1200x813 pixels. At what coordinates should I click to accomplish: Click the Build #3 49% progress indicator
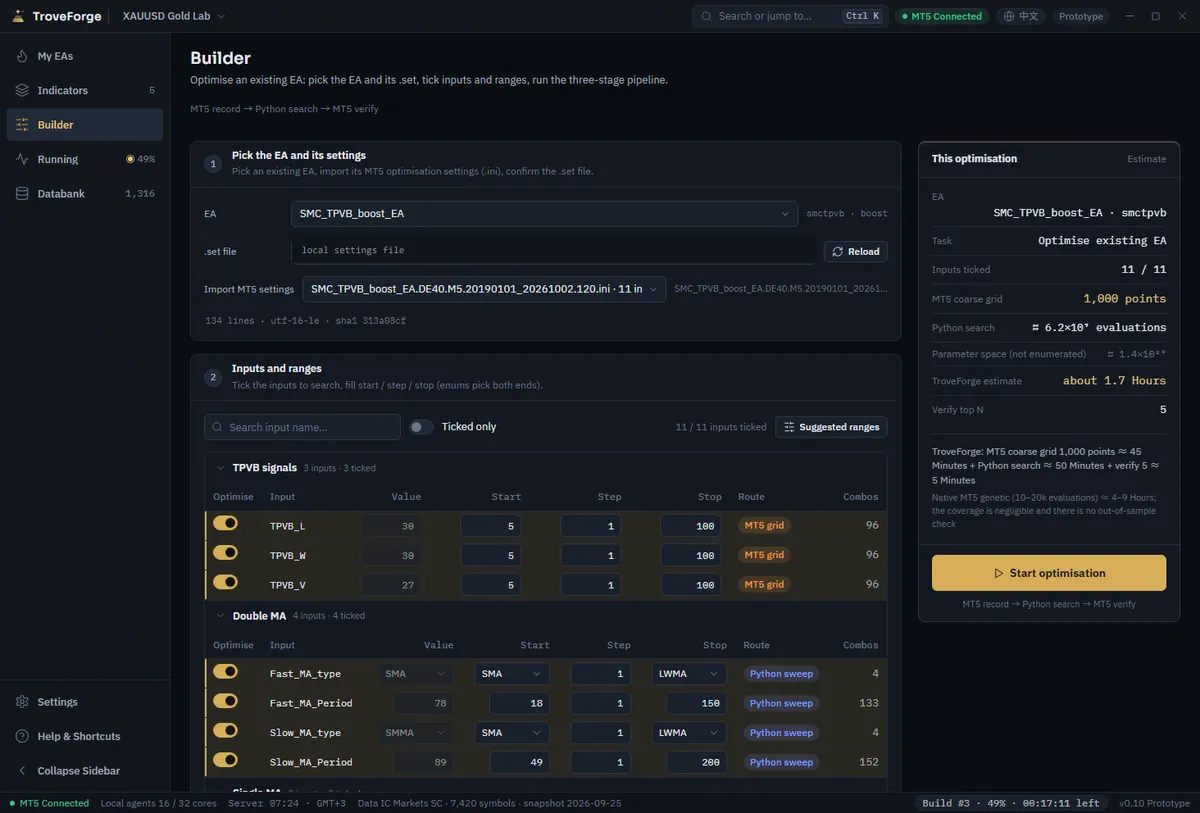pos(1011,803)
